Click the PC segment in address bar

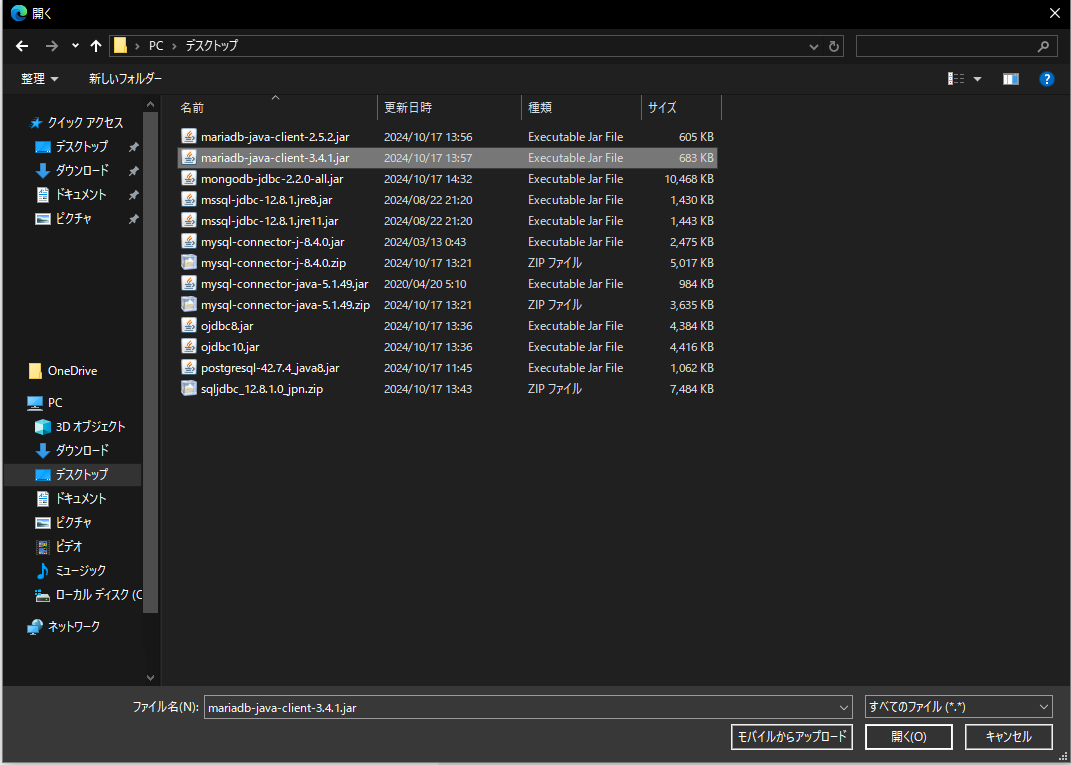tap(156, 46)
